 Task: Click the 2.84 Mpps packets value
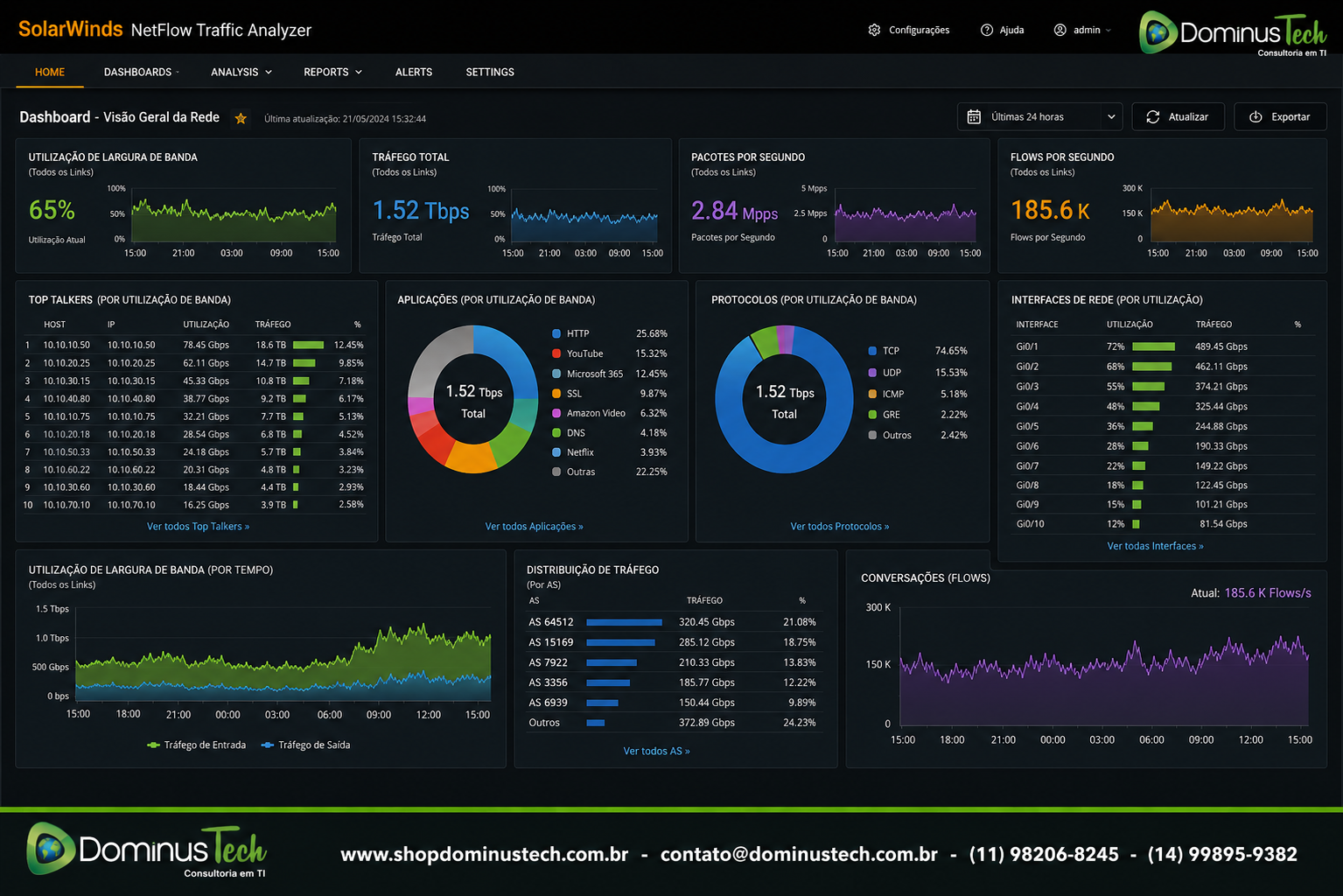point(734,211)
